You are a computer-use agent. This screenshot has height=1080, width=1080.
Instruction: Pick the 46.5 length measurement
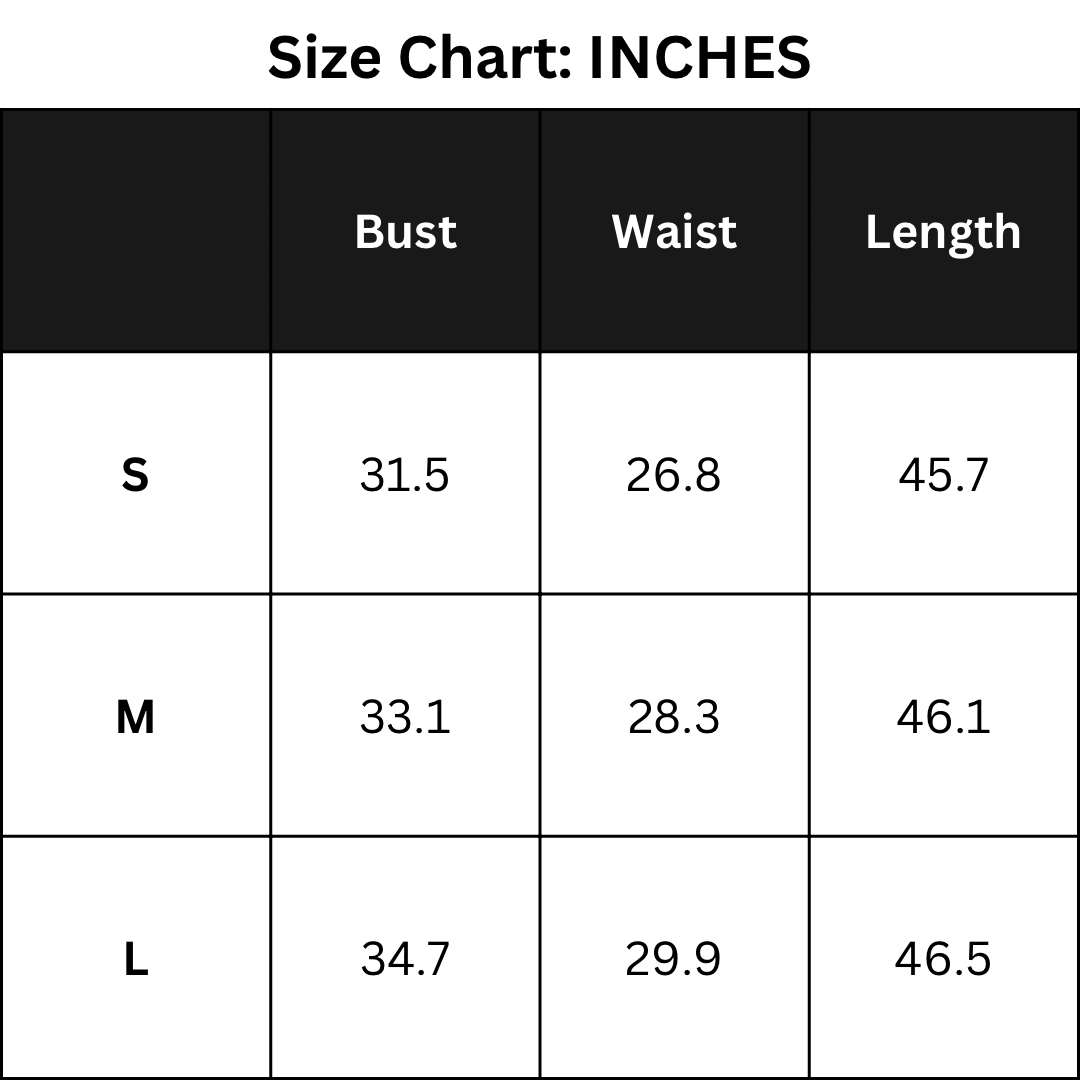tap(943, 960)
